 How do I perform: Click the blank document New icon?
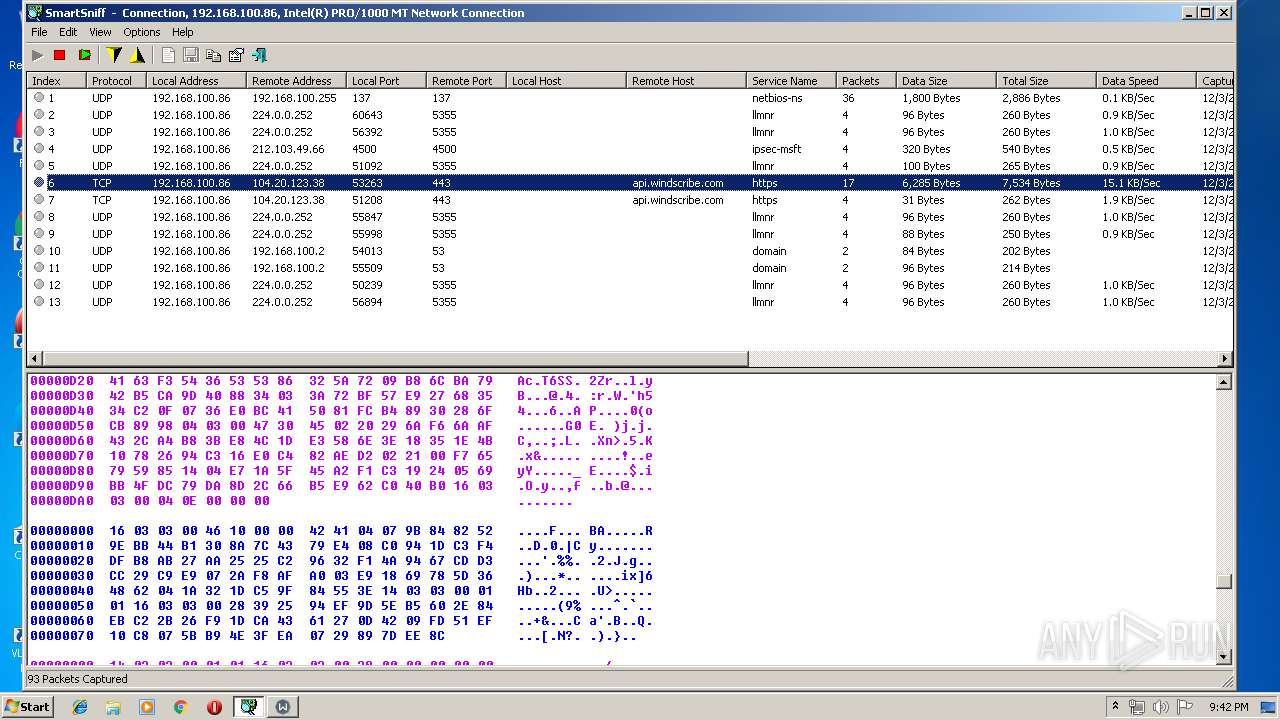point(168,55)
